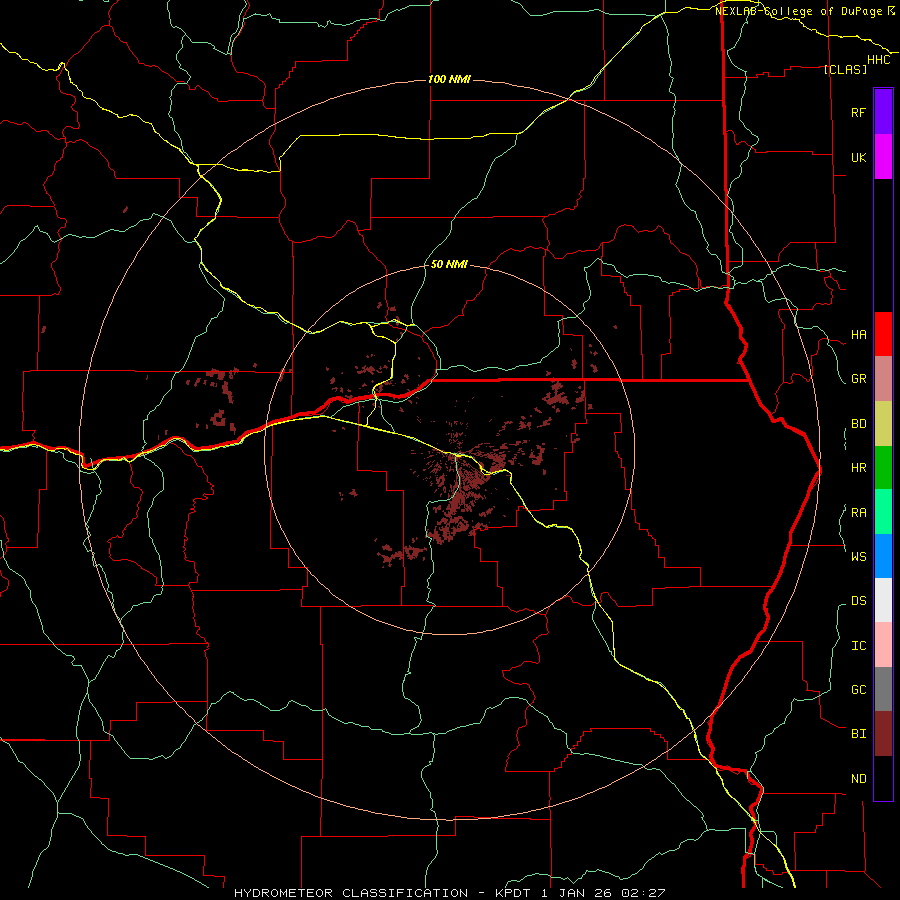Click the IC legend label
900x900 pixels.
click(858, 646)
